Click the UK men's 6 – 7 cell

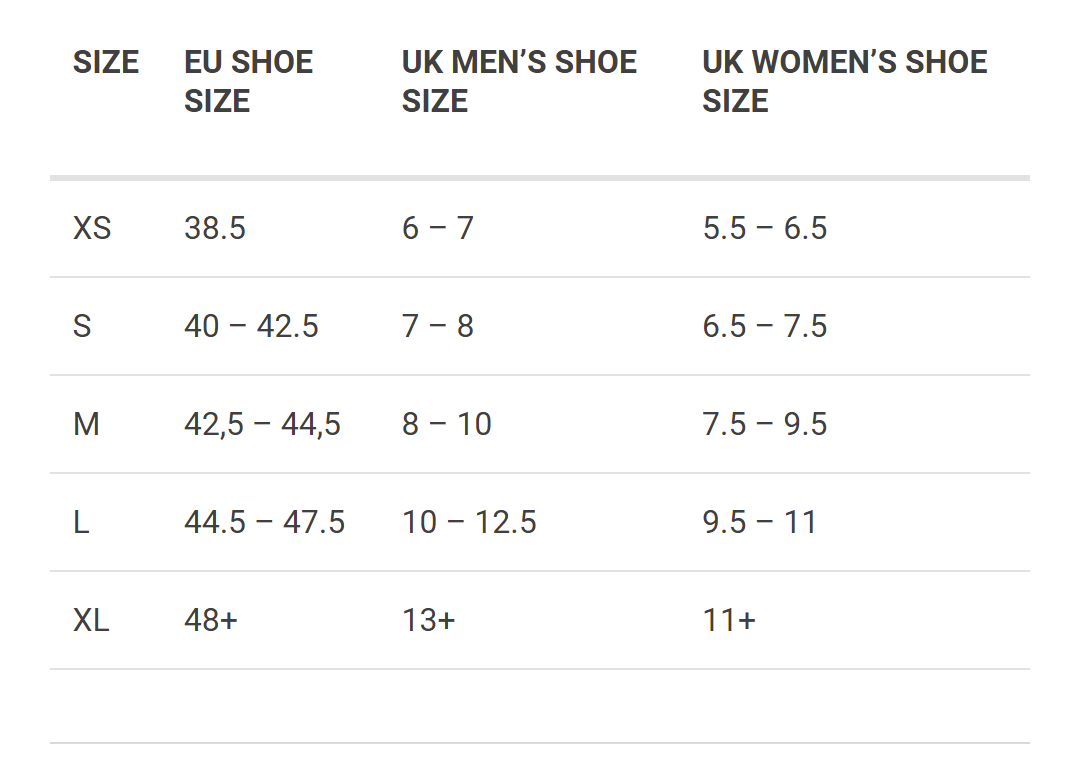(438, 229)
